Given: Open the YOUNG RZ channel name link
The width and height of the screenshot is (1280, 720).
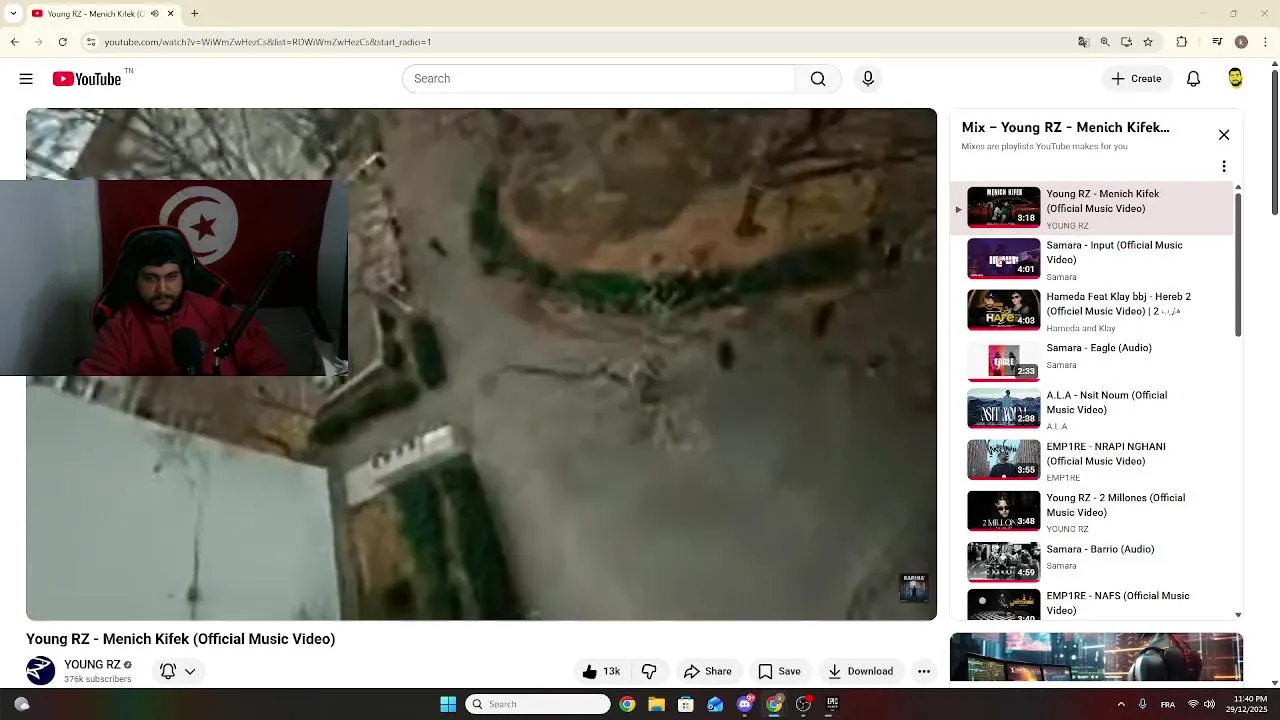Looking at the screenshot, I should 92,664.
